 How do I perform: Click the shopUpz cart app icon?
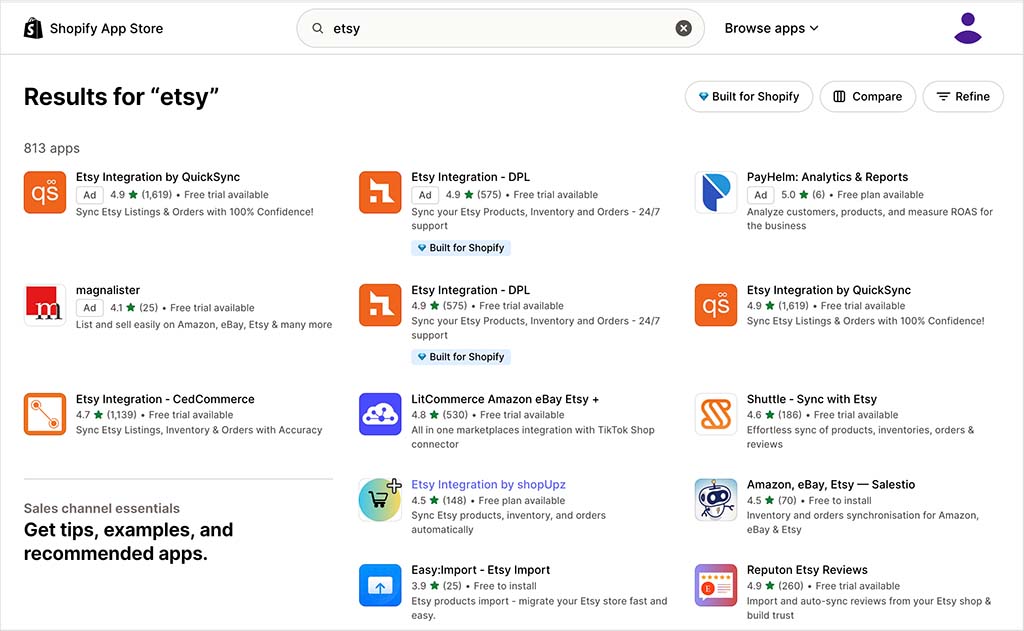click(380, 500)
